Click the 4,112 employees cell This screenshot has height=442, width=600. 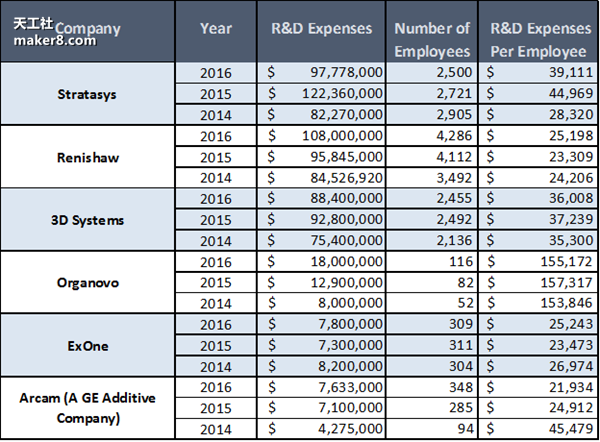[432, 157]
